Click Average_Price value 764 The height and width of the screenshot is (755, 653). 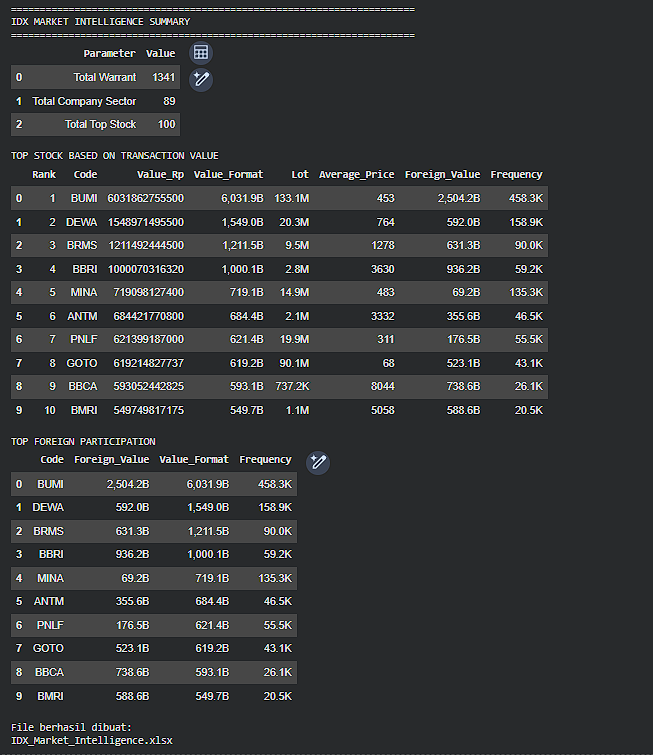coord(386,222)
